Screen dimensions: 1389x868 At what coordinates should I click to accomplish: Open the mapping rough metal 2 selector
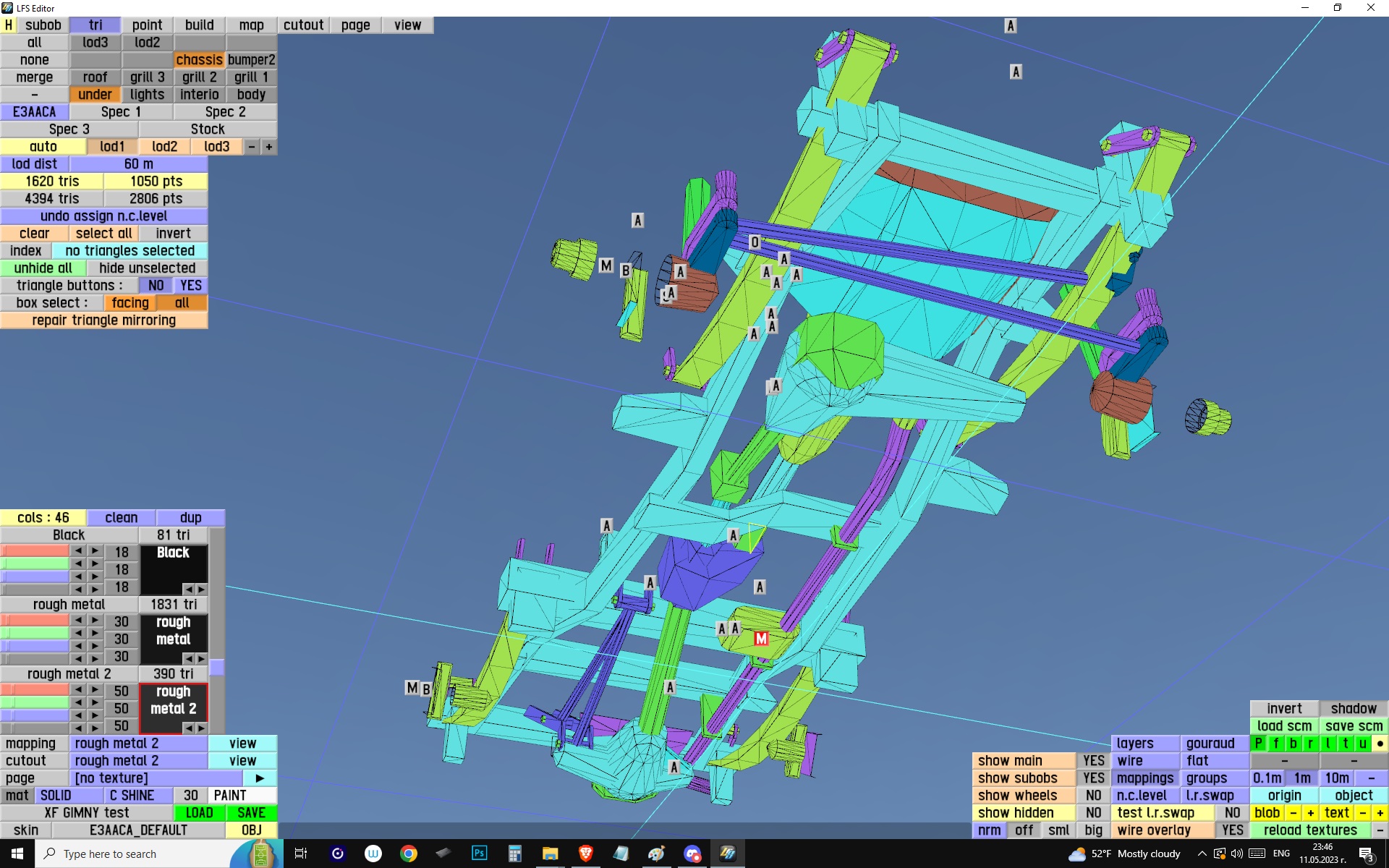(x=139, y=744)
